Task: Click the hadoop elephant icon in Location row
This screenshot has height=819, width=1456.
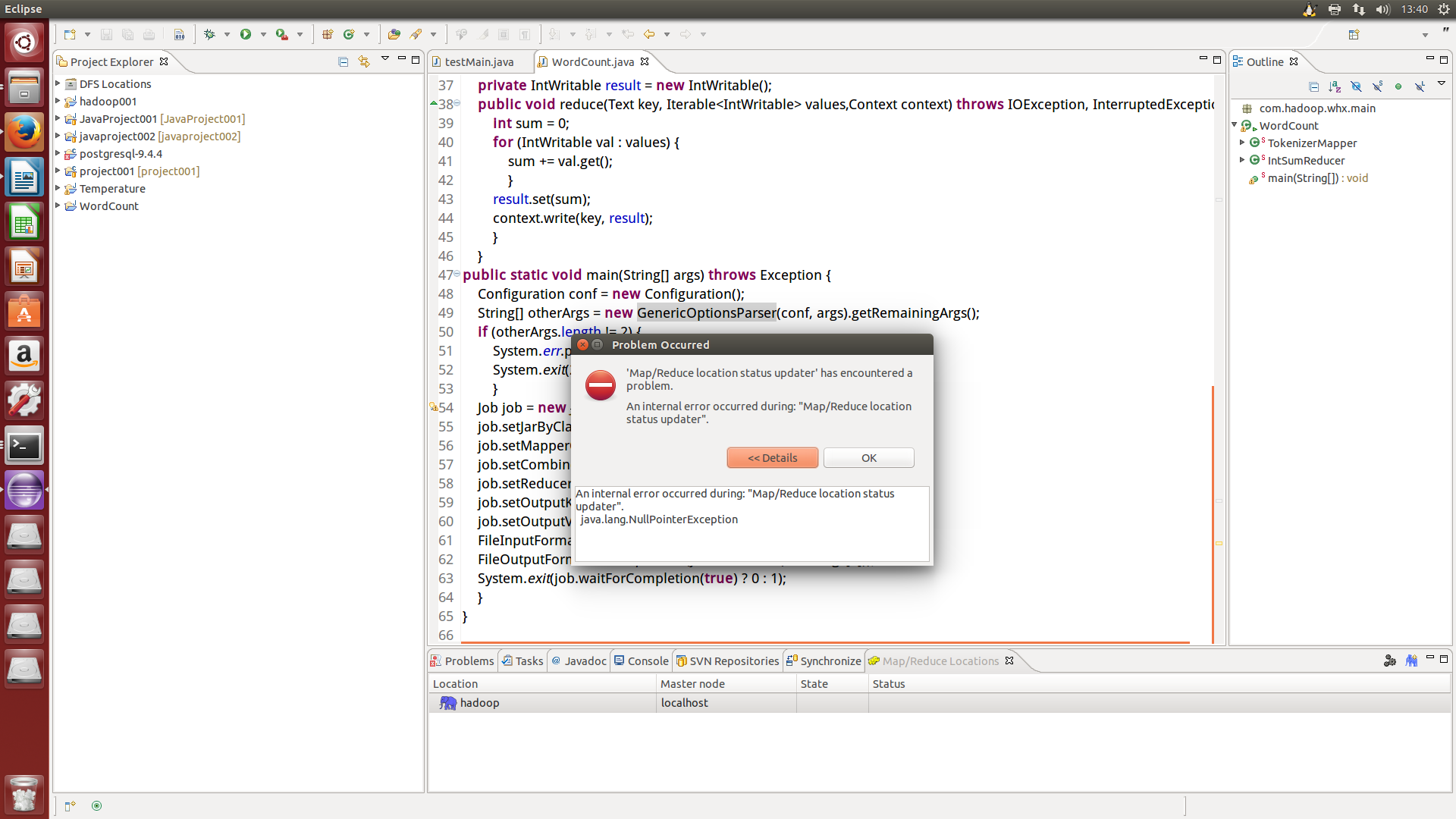Action: [448, 703]
